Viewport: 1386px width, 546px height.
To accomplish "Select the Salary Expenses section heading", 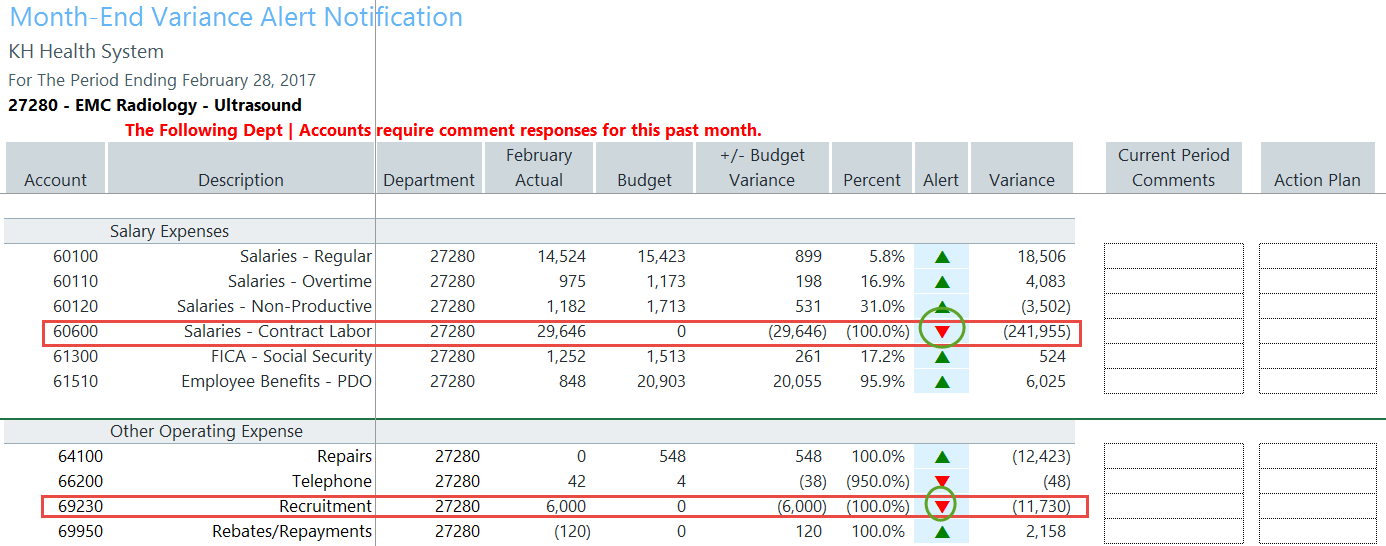I will pyautogui.click(x=169, y=231).
